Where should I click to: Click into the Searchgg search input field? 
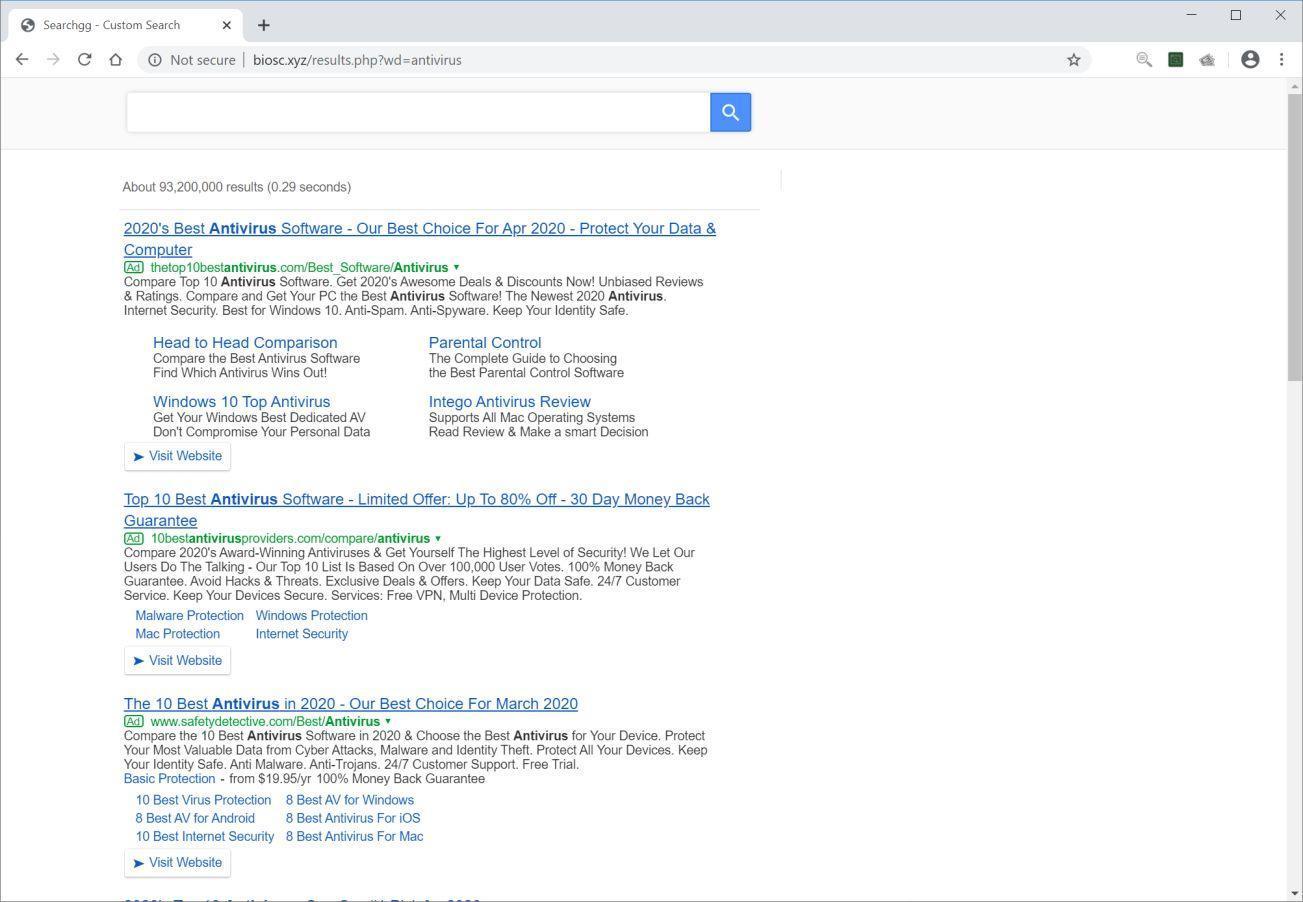pos(418,112)
